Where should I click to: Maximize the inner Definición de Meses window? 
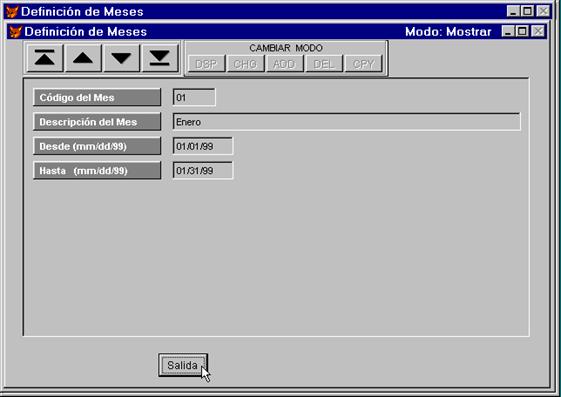point(522,31)
